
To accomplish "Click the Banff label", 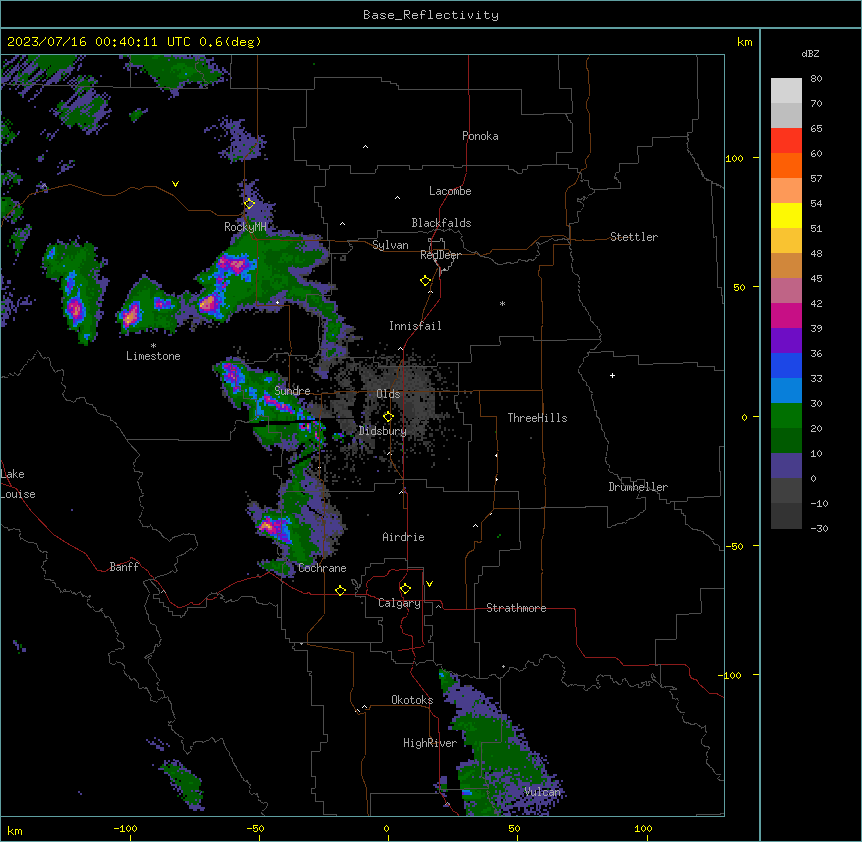I will (x=124, y=567).
